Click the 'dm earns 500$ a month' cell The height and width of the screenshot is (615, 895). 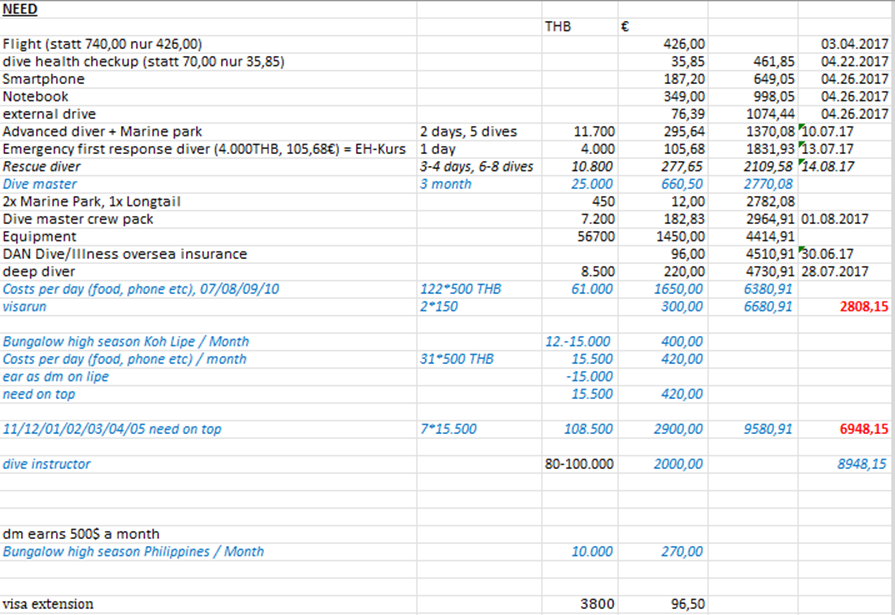[81, 534]
